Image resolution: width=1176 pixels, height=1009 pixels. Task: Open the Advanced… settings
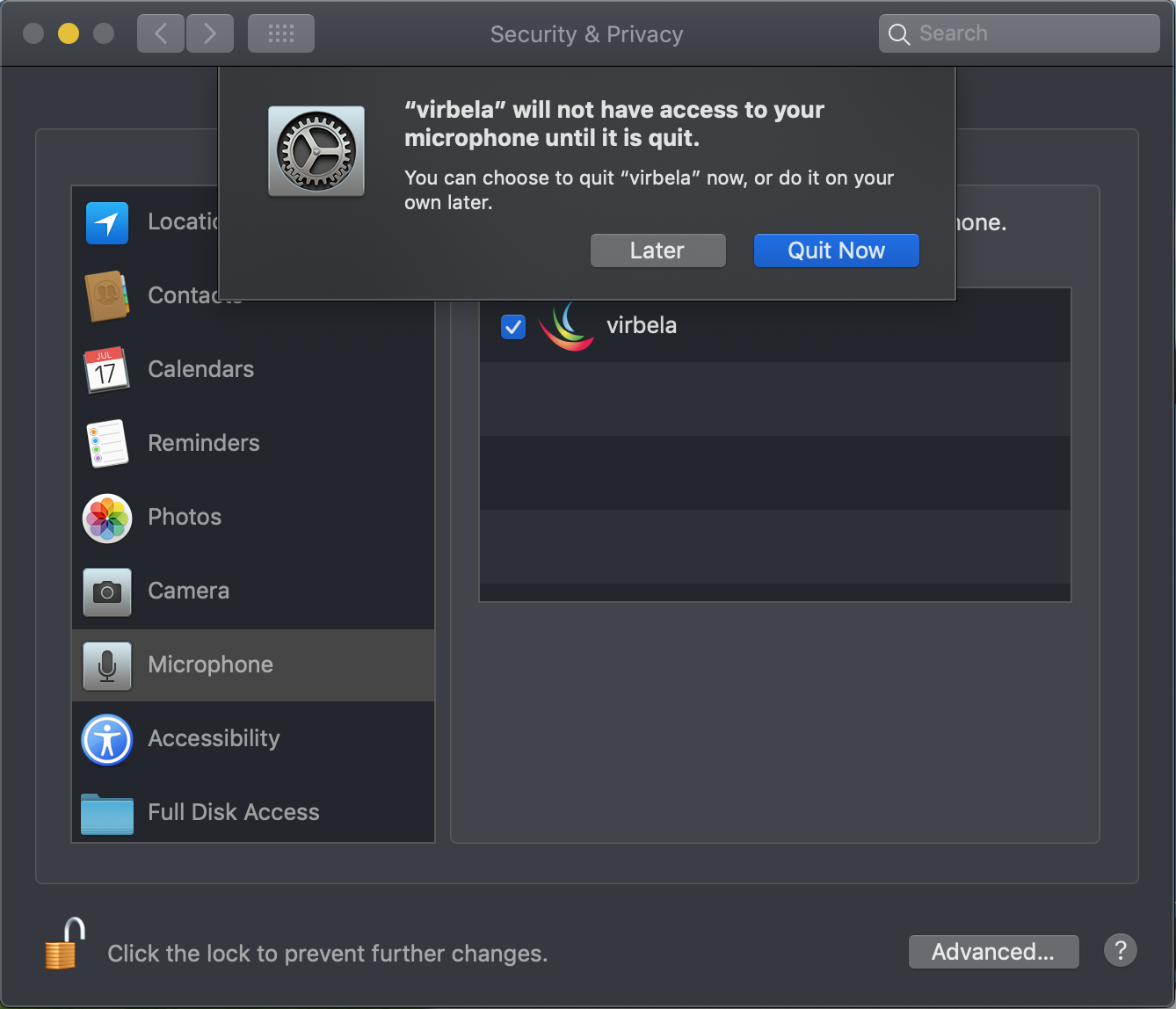click(x=994, y=952)
